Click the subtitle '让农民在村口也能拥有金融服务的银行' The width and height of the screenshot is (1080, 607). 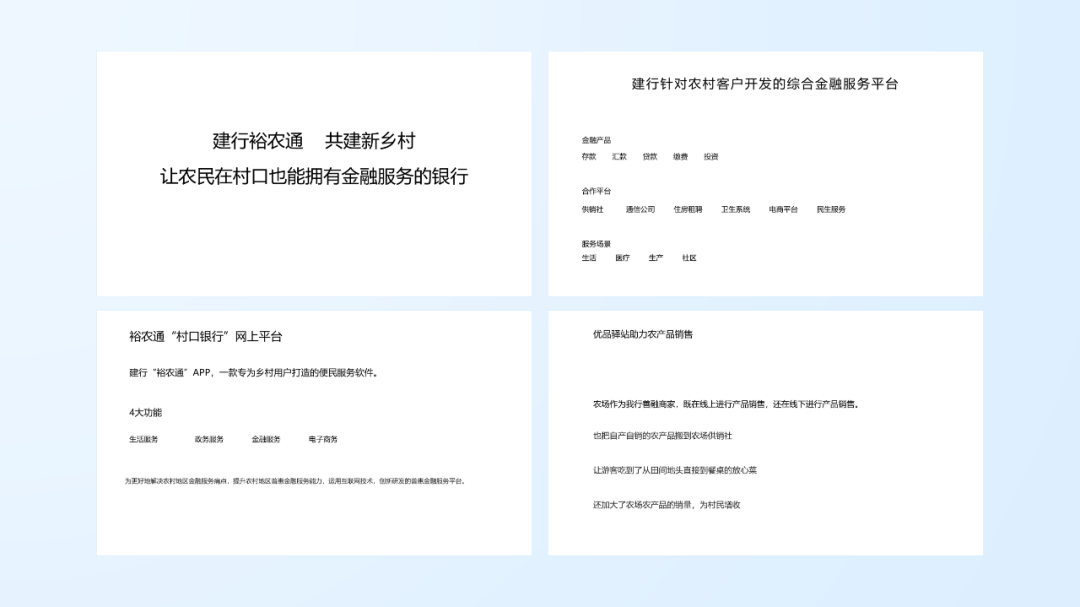(x=314, y=176)
